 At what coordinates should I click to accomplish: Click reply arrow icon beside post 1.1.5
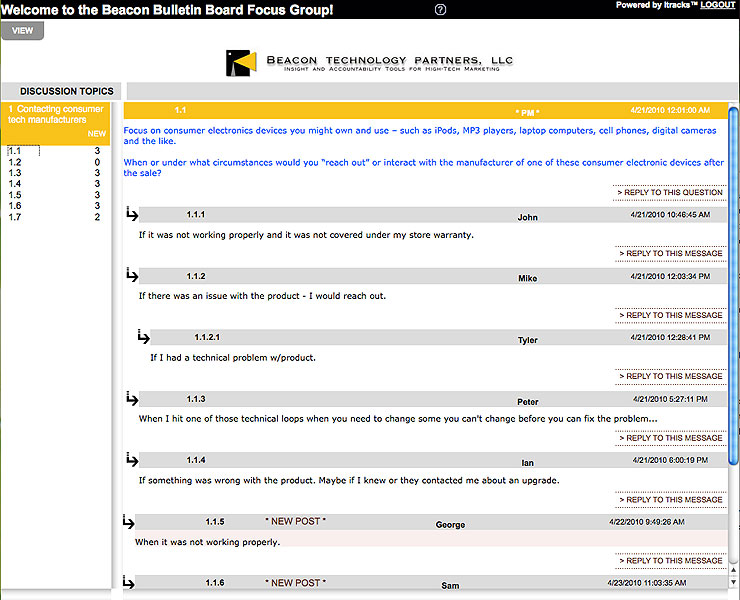(x=128, y=521)
